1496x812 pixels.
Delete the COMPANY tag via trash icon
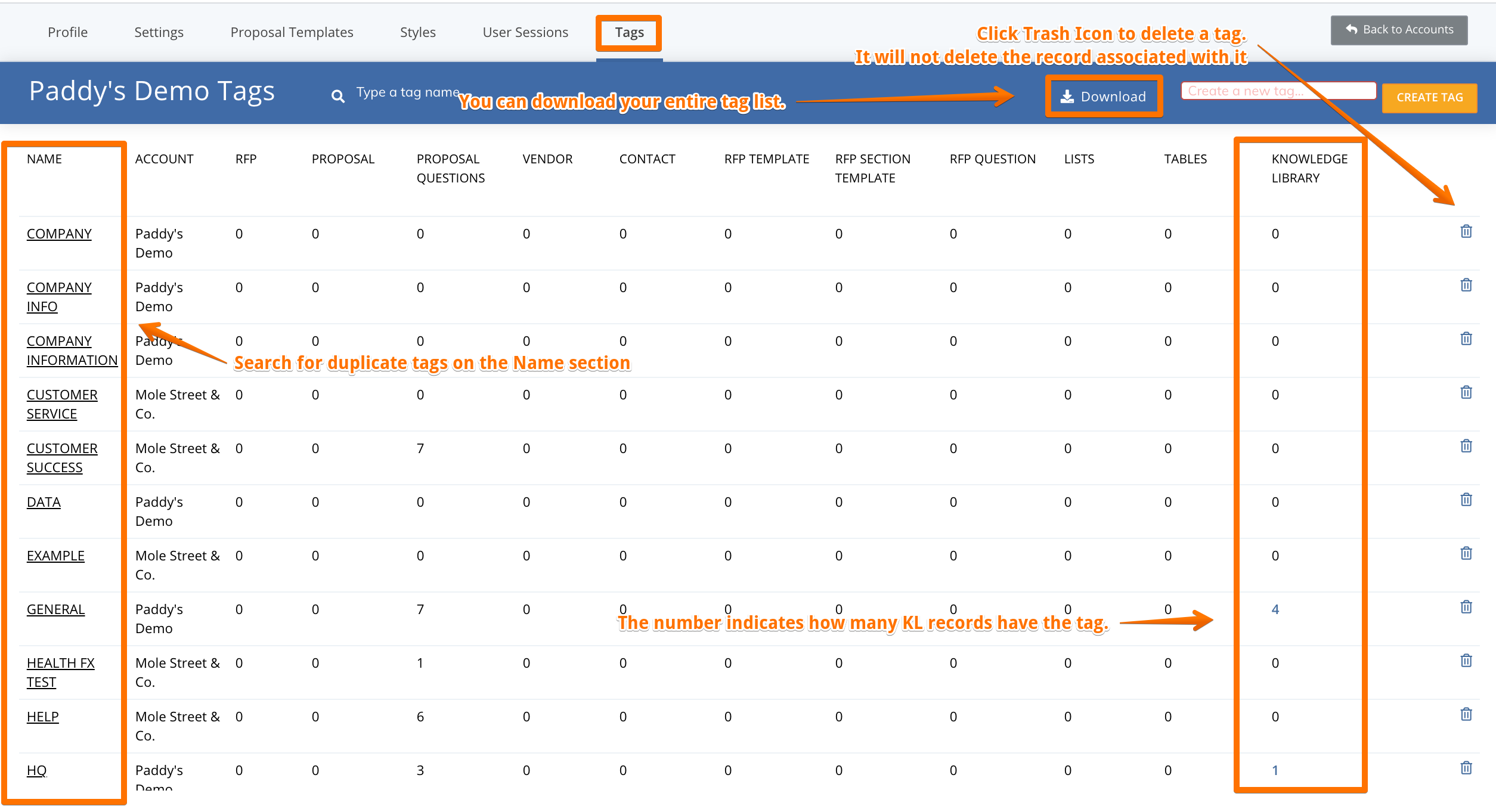[1466, 231]
